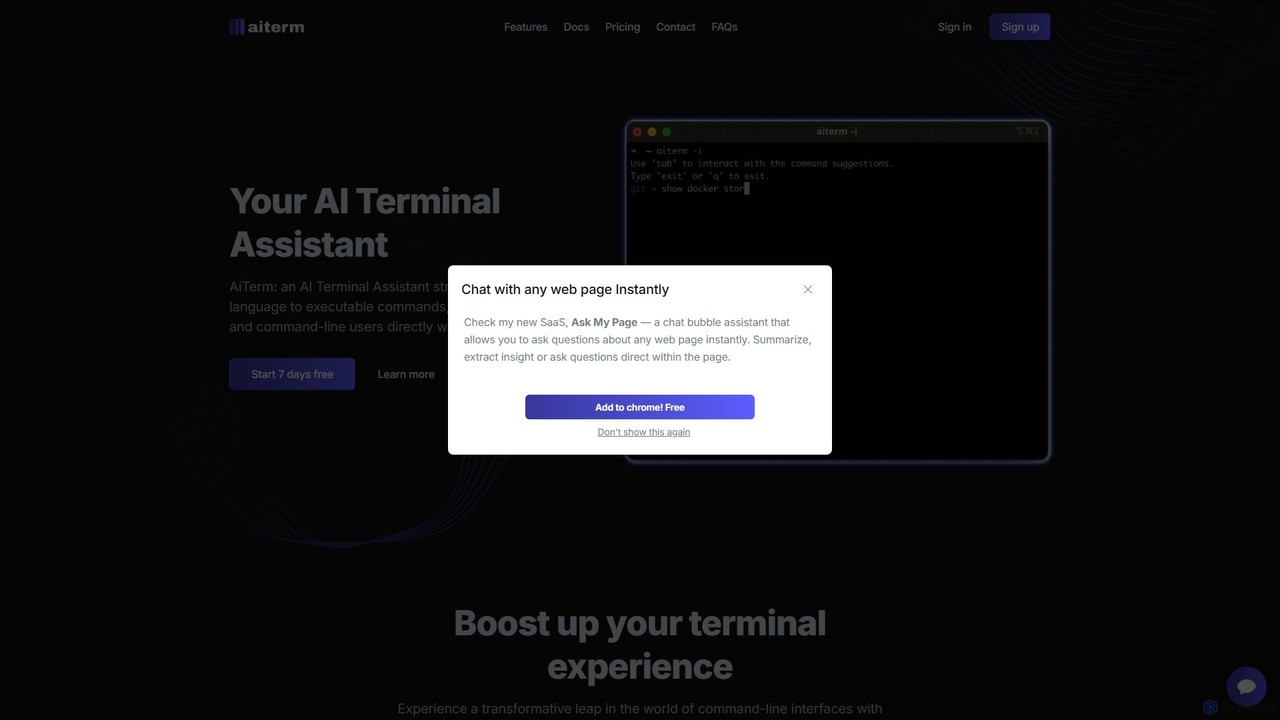Click the popup title 'Chat with any web page Instantly'

click(x=565, y=289)
